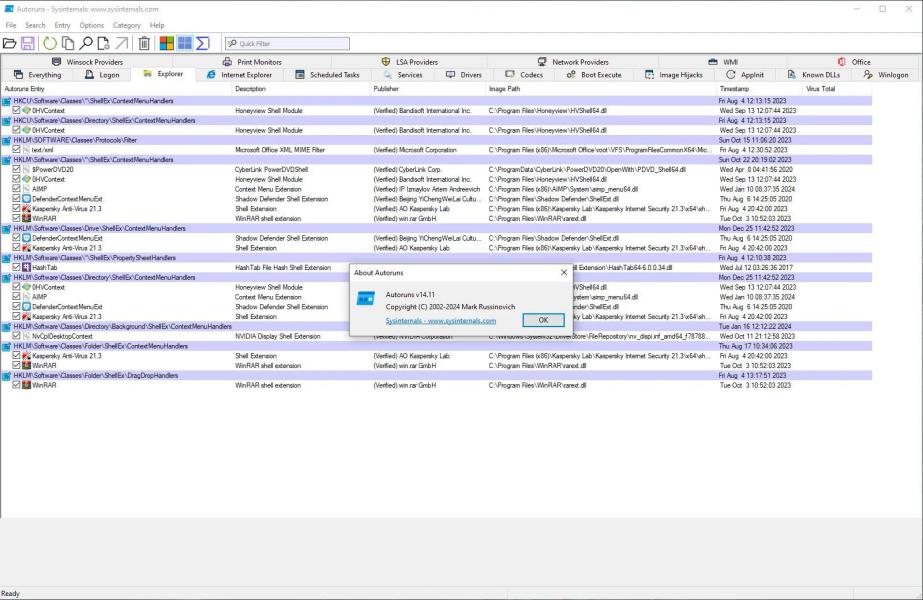Open the Options menu
The image size is (923, 600).
pos(91,25)
